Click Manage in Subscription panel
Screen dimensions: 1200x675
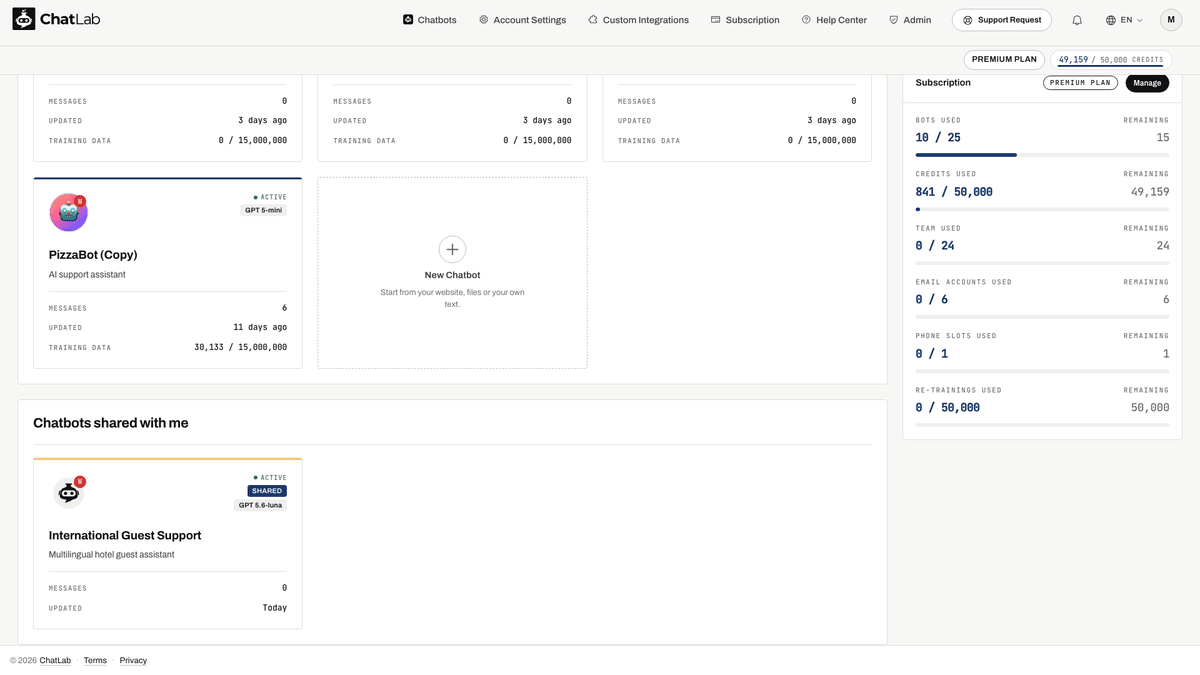[1147, 83]
